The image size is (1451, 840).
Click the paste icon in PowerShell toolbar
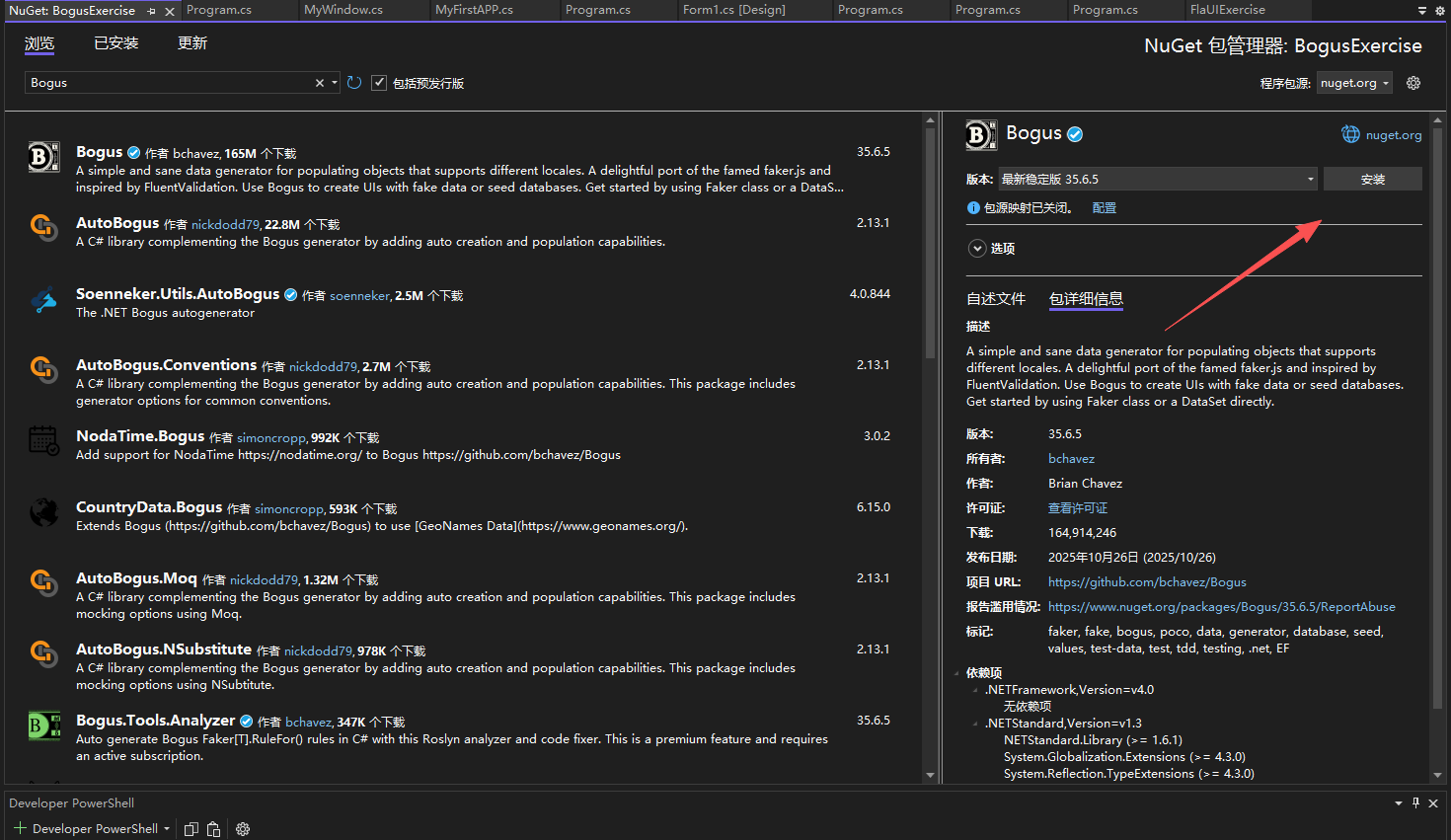pos(213,829)
